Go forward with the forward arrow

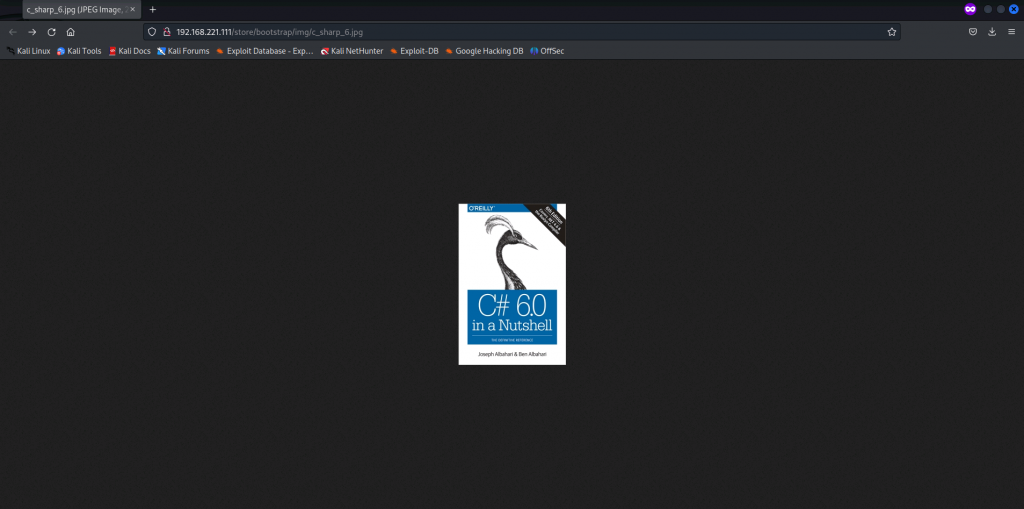[x=32, y=31]
